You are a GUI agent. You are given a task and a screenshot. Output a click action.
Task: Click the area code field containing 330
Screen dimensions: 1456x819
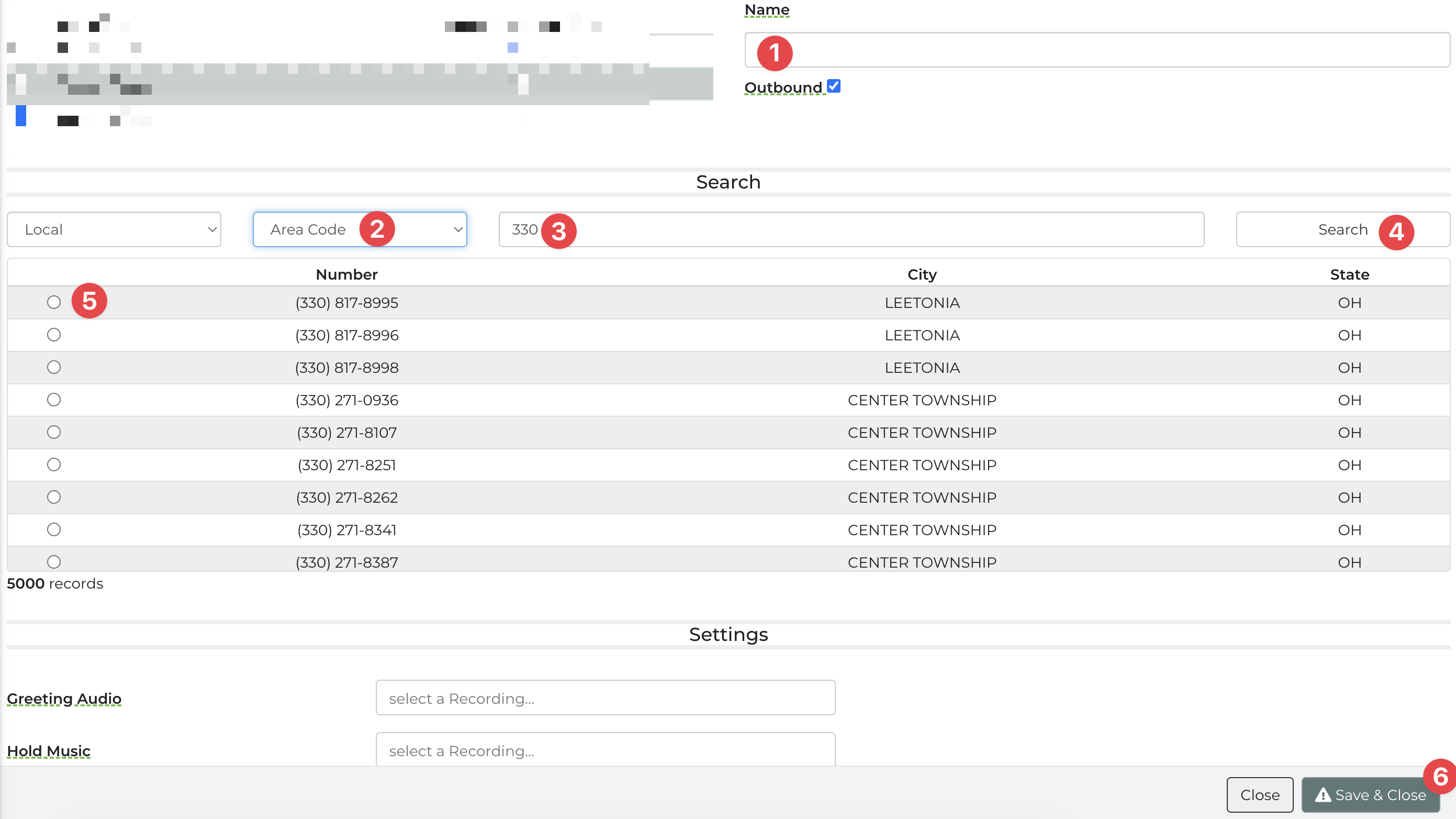coord(851,229)
